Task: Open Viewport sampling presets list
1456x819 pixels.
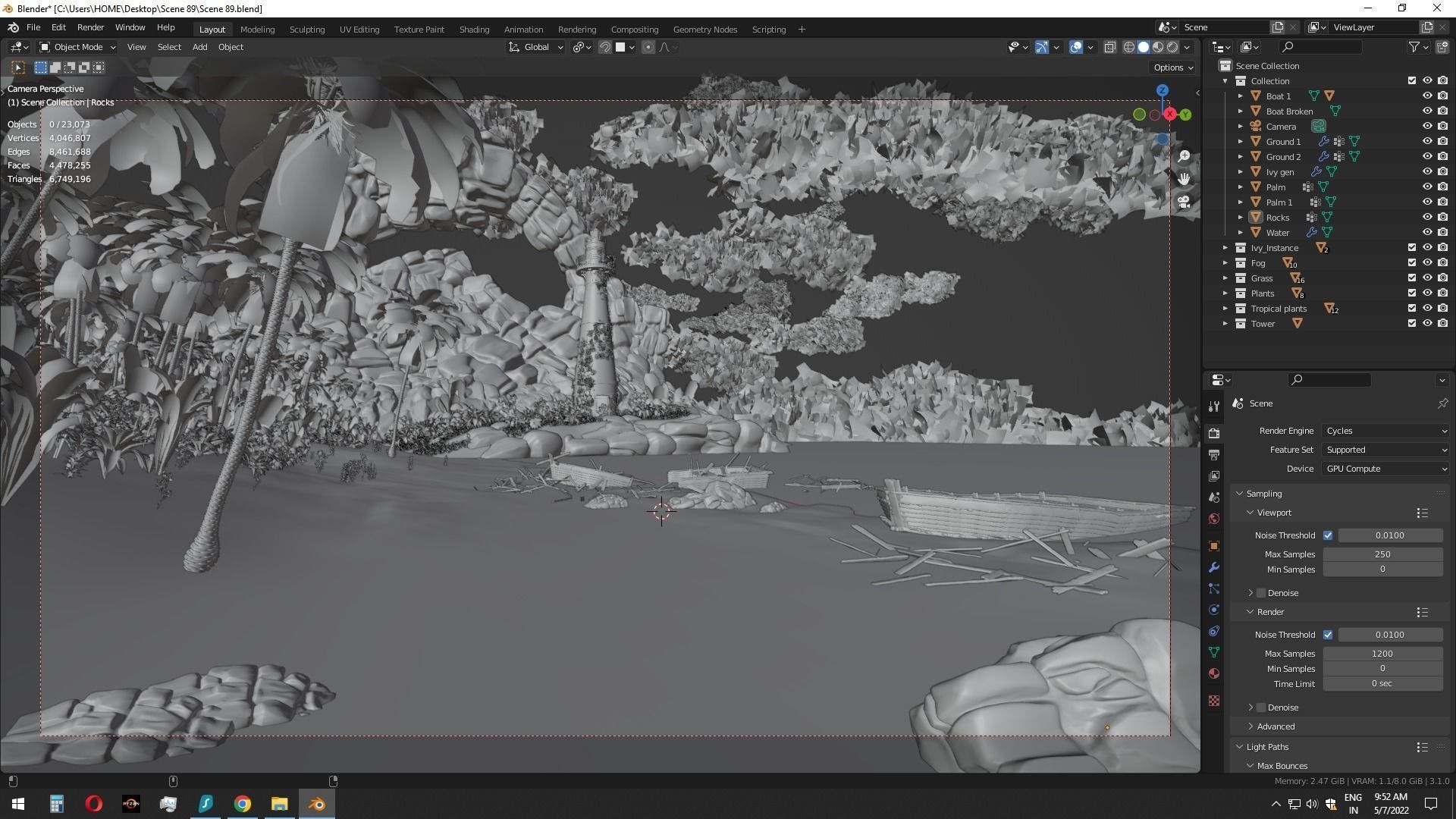Action: tap(1423, 513)
